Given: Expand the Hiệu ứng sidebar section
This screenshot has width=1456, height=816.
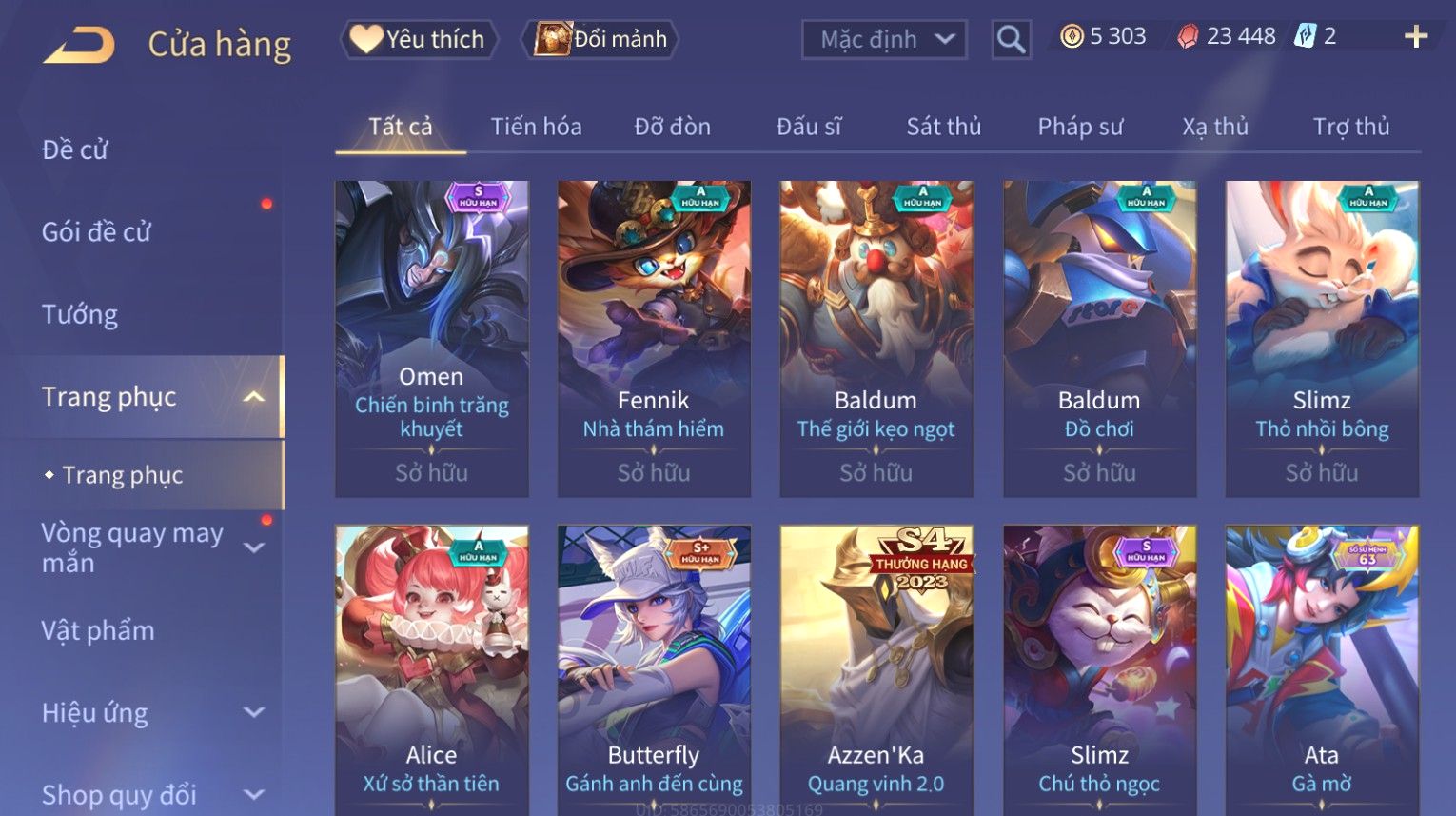Looking at the screenshot, I should [x=253, y=712].
